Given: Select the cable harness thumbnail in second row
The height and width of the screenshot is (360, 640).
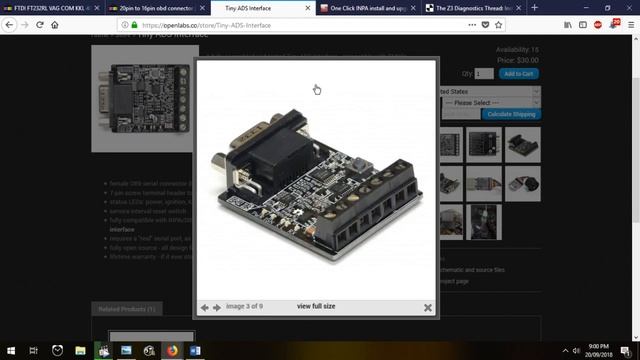Looking at the screenshot, I should (x=484, y=184).
